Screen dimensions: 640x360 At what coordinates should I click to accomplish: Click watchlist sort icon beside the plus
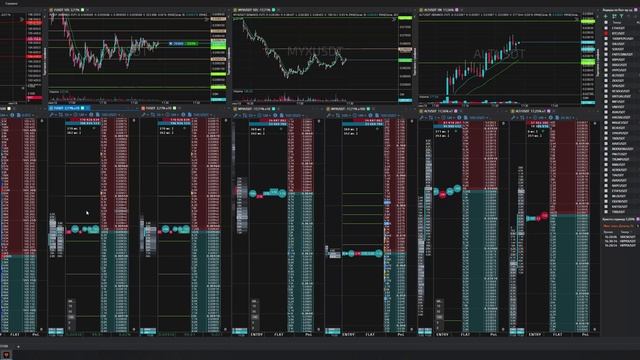614,16
